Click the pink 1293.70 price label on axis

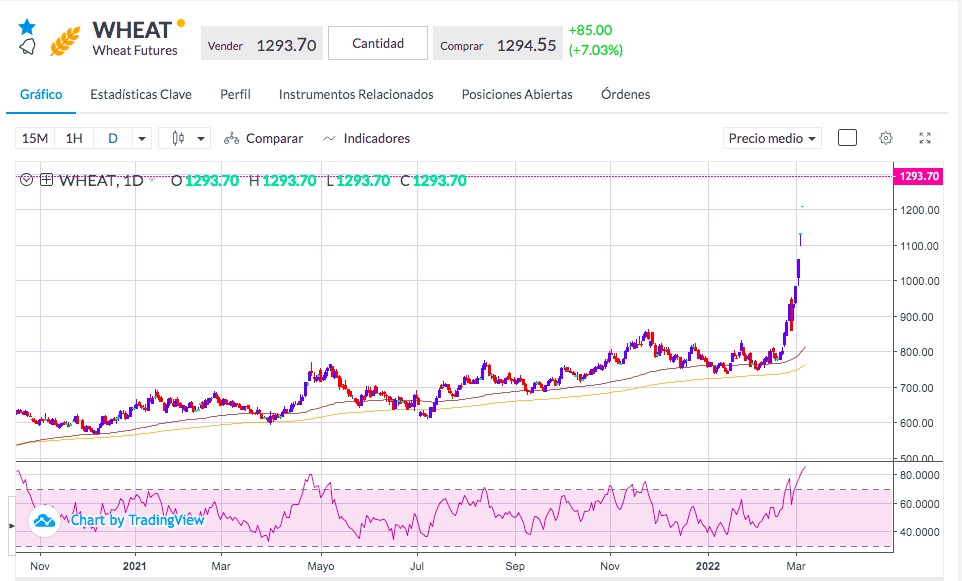pyautogui.click(x=918, y=176)
